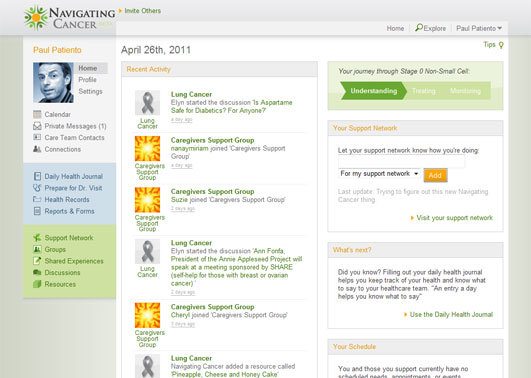Click the orange Add button
This screenshot has height=378, width=531.
click(x=435, y=175)
